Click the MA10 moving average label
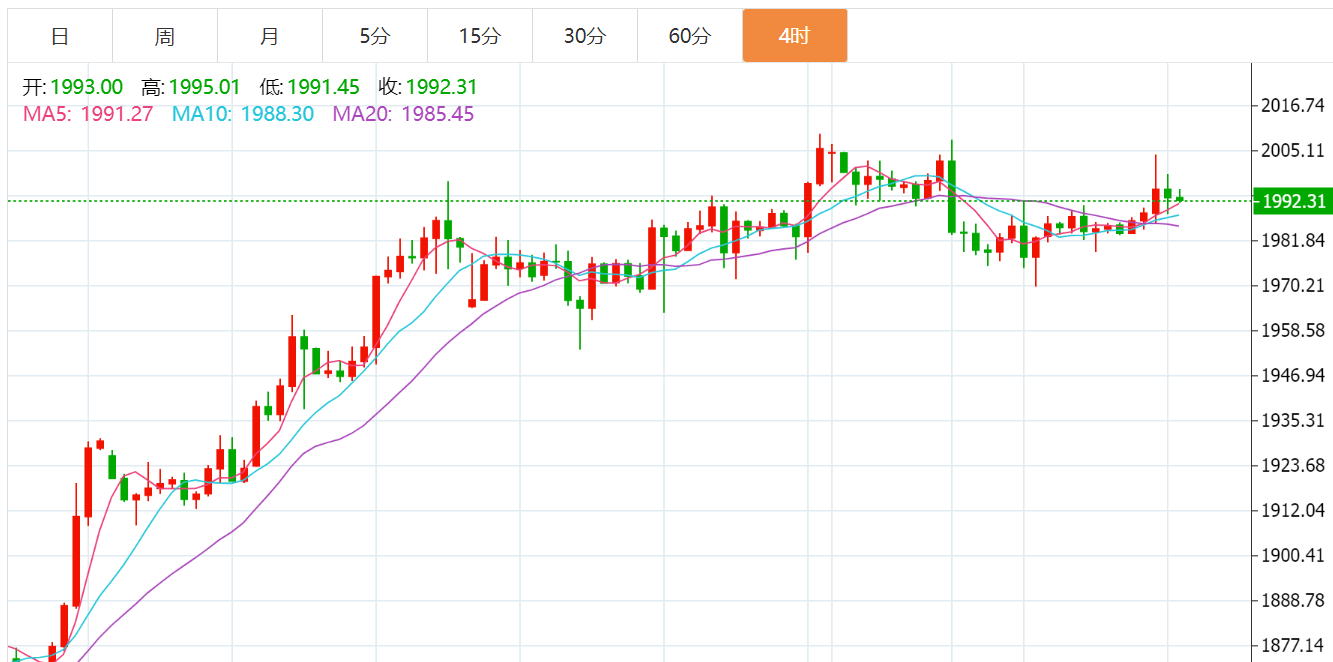The height and width of the screenshot is (662, 1333). click(242, 114)
